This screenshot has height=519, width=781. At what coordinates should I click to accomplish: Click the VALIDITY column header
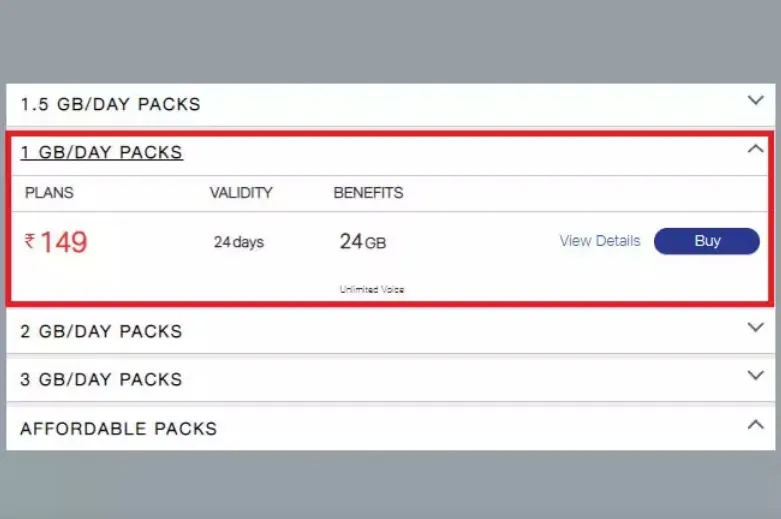pyautogui.click(x=241, y=193)
